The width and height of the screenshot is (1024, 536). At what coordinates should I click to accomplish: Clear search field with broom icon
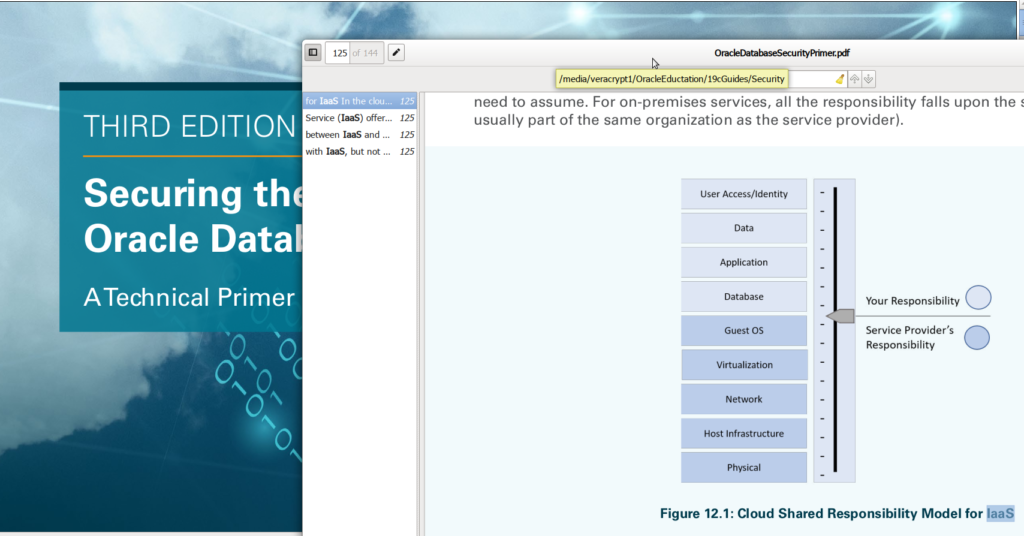pyautogui.click(x=840, y=79)
